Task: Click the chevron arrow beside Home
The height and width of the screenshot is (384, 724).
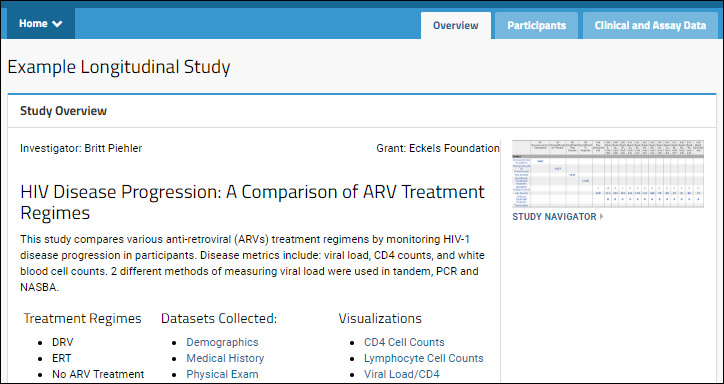Action: [57, 24]
